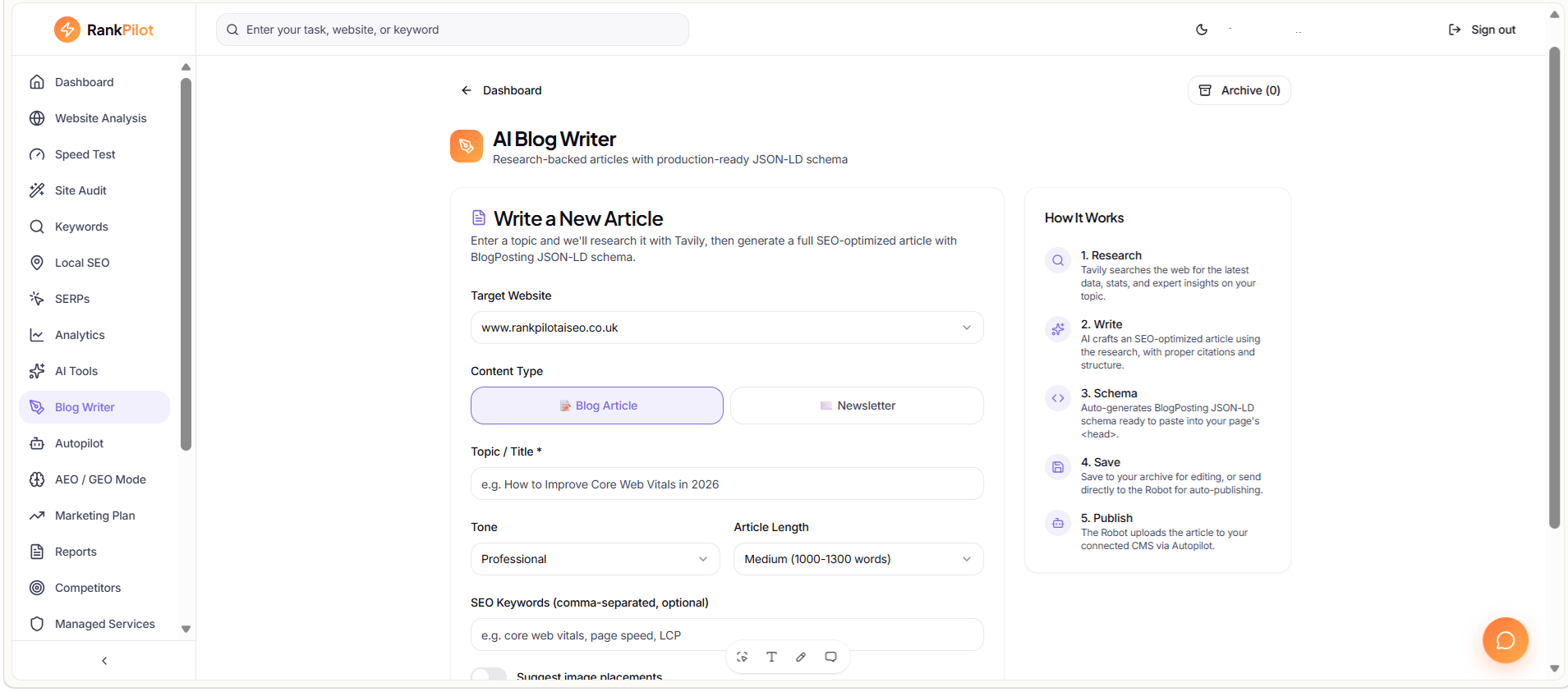This screenshot has height=692, width=1568.
Task: Open Marketing Plan in the sidebar
Action: click(x=94, y=516)
